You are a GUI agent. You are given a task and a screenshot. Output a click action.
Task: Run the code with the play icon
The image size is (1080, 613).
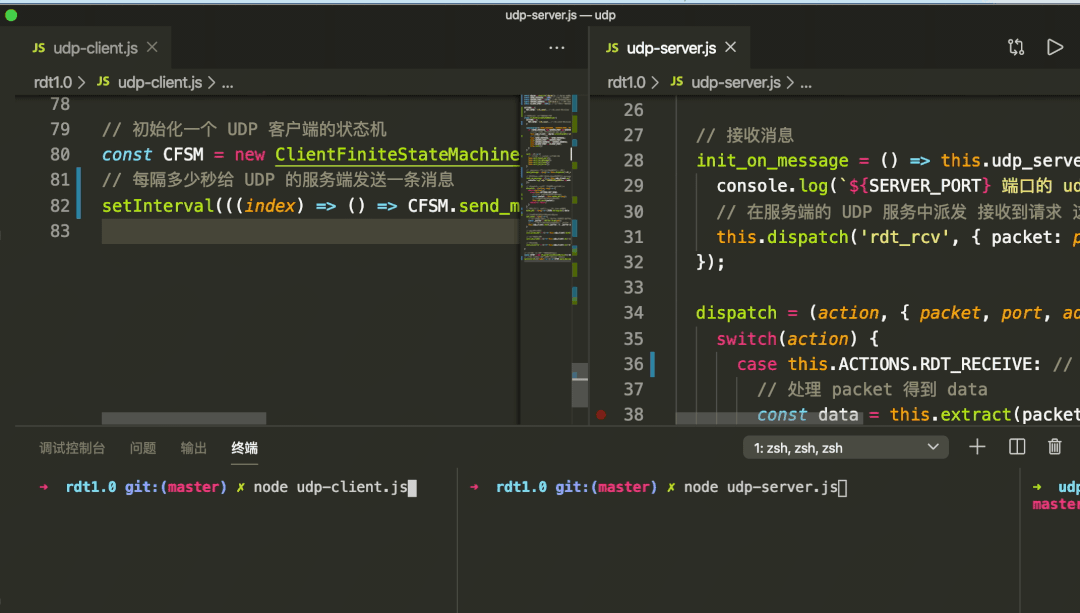(1055, 48)
